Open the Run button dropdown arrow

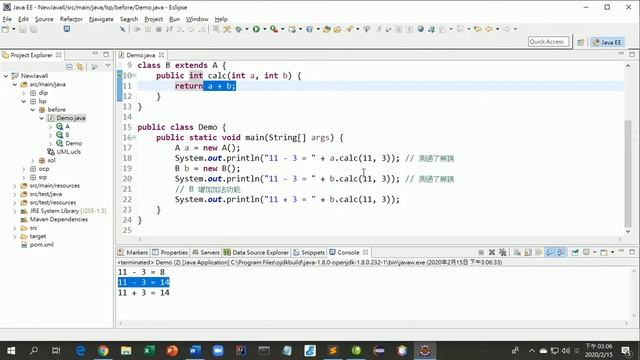264,29
